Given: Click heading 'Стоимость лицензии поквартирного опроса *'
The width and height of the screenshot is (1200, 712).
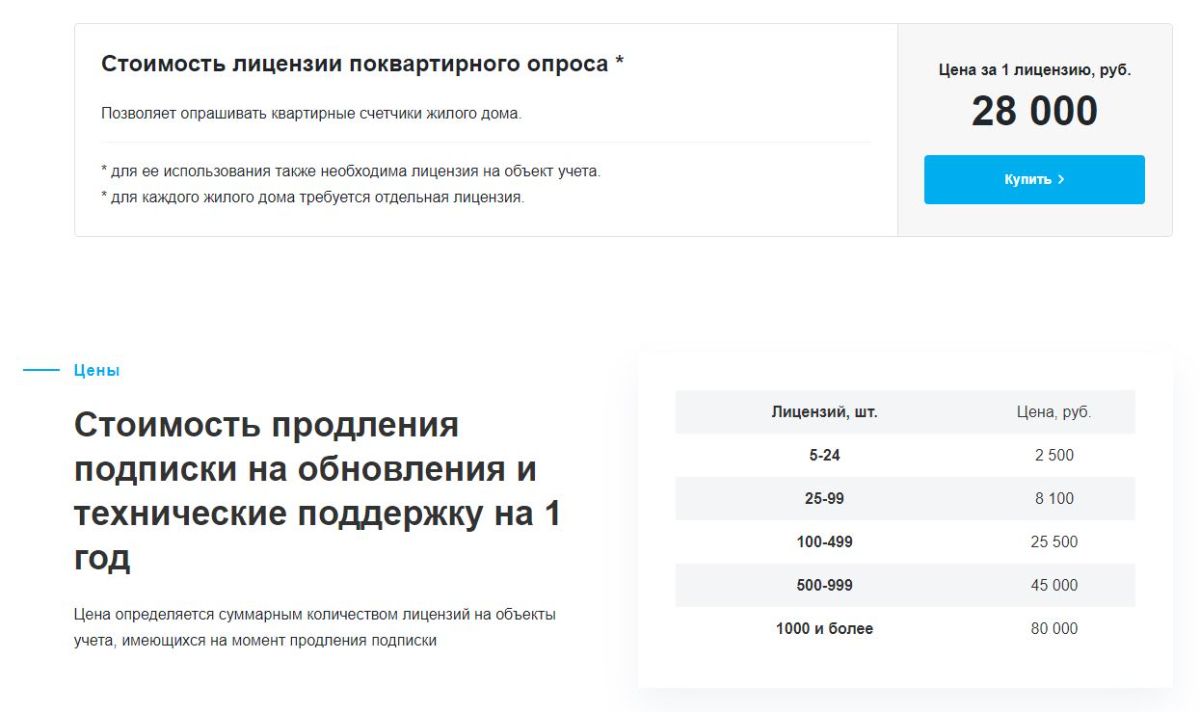Looking at the screenshot, I should pyautogui.click(x=362, y=64).
